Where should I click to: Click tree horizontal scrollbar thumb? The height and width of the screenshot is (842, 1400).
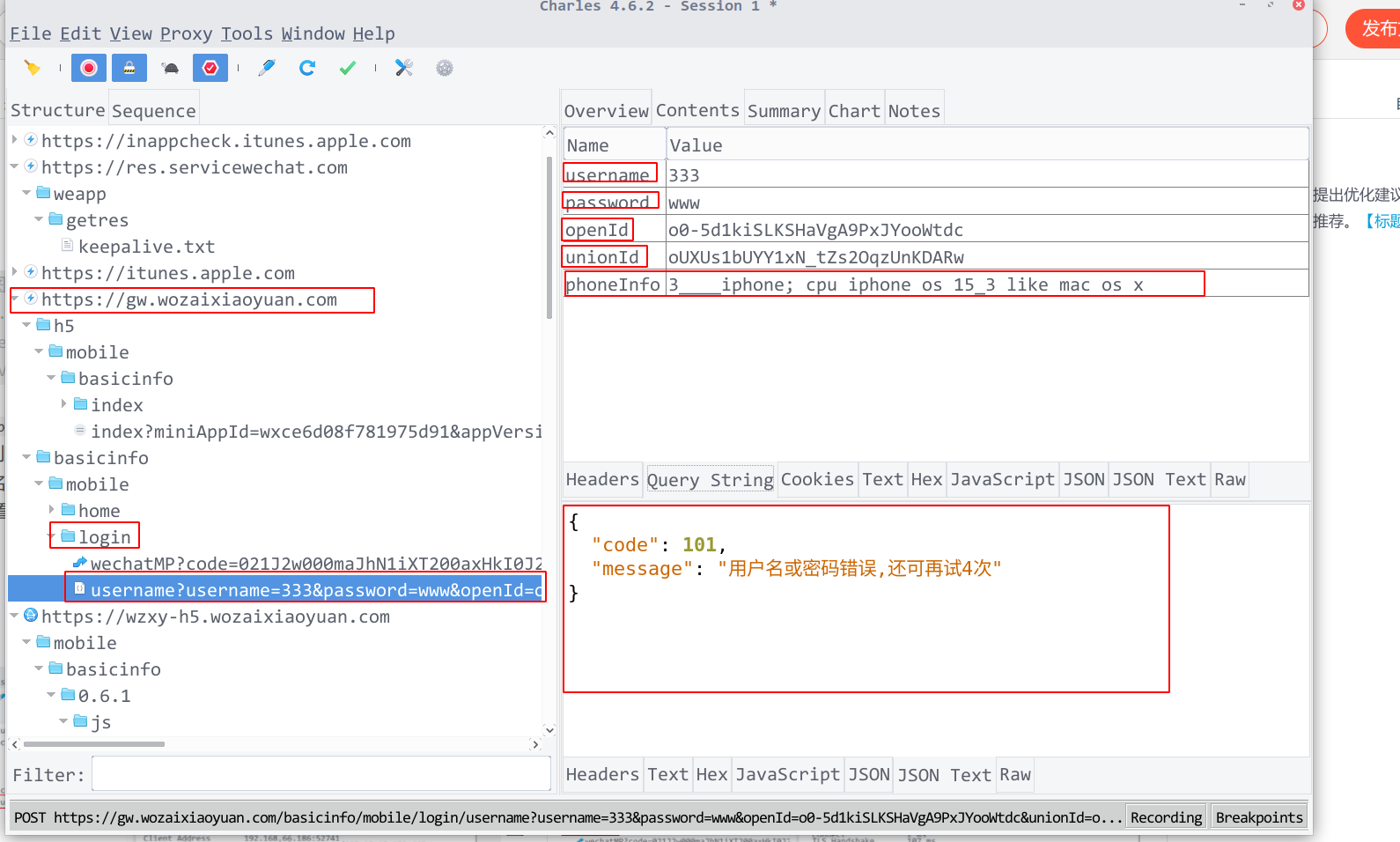(94, 744)
